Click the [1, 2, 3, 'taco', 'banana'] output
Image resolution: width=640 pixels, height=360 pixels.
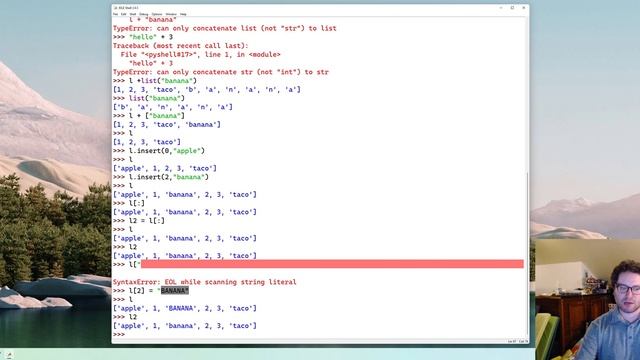(x=167, y=124)
